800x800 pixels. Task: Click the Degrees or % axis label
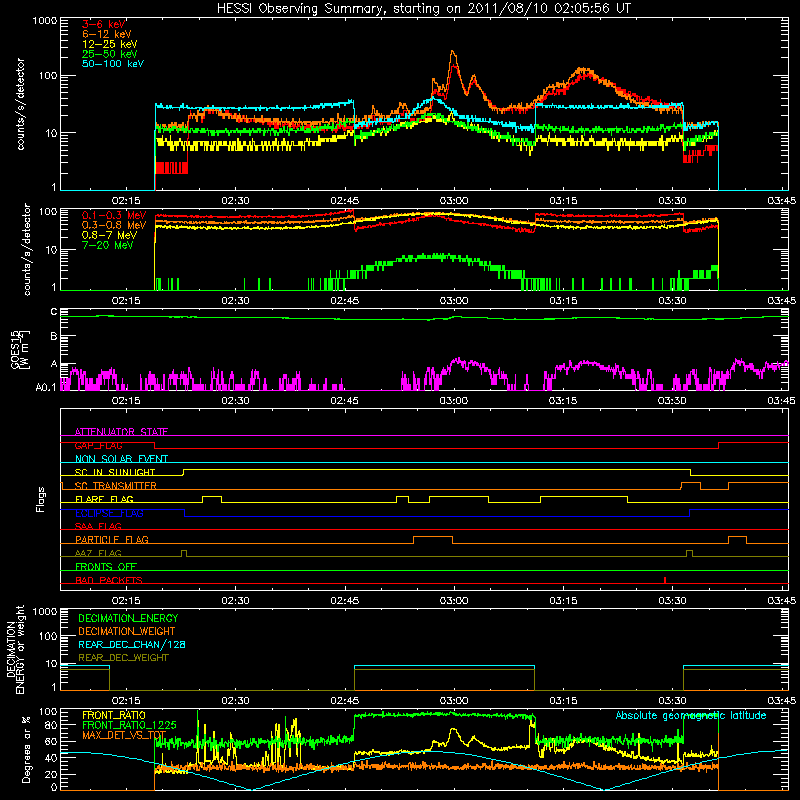tap(26, 750)
